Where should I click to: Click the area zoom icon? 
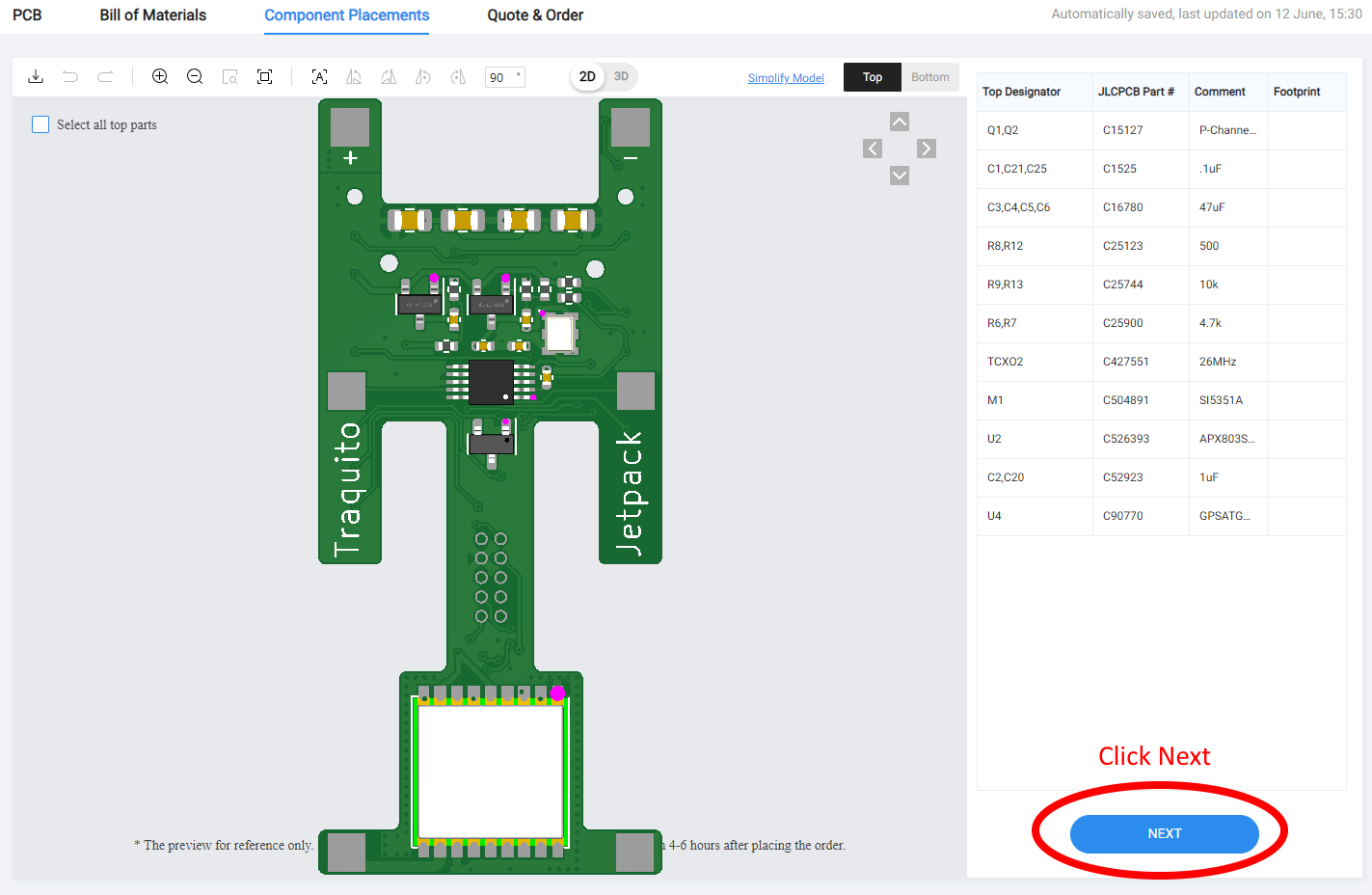click(x=229, y=77)
